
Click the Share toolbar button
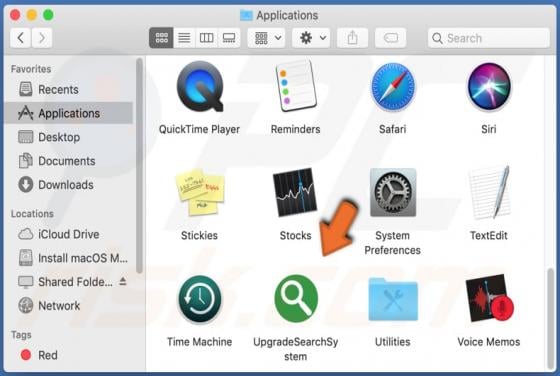coord(352,38)
